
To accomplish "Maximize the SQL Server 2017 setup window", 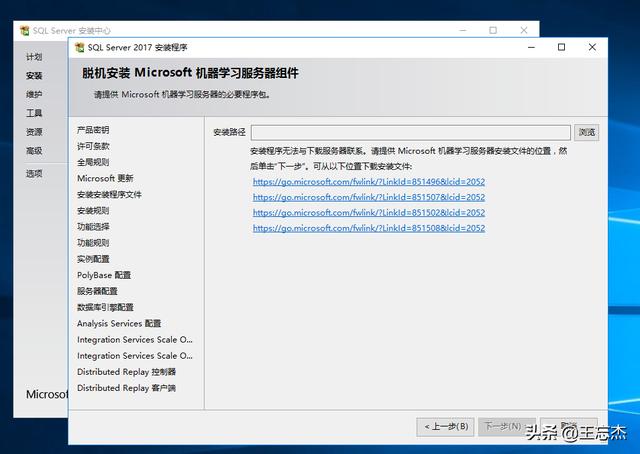I will click(561, 47).
